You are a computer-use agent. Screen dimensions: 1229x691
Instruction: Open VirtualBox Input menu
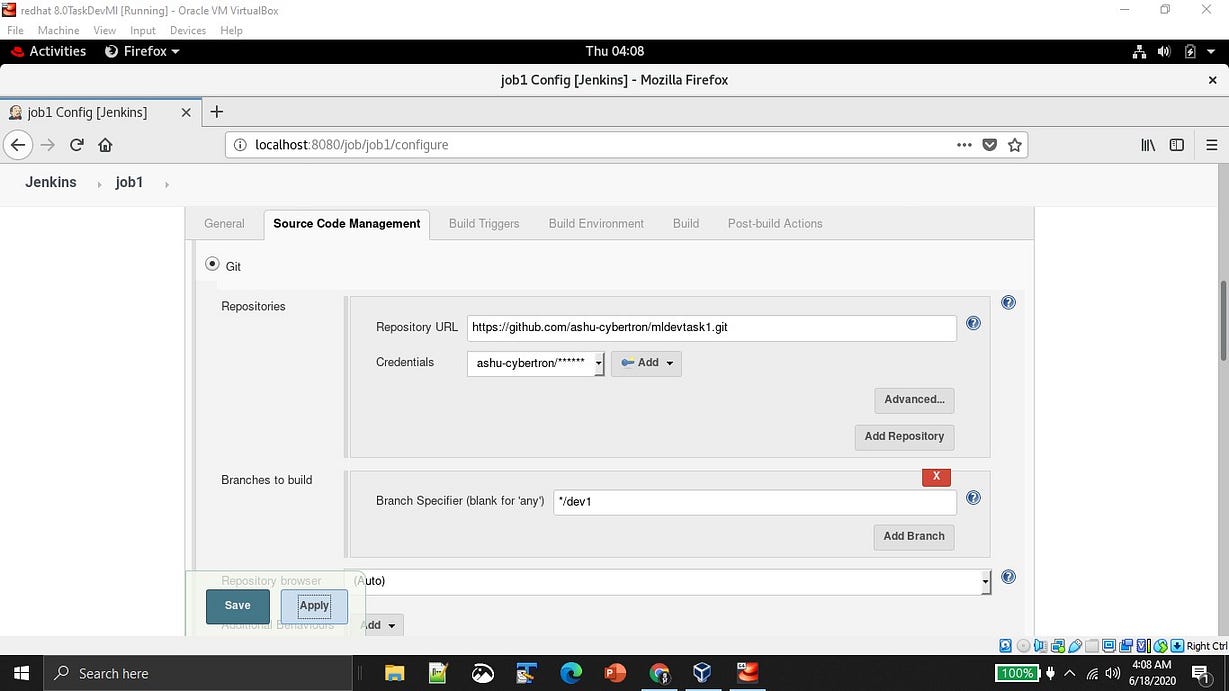pyautogui.click(x=143, y=30)
